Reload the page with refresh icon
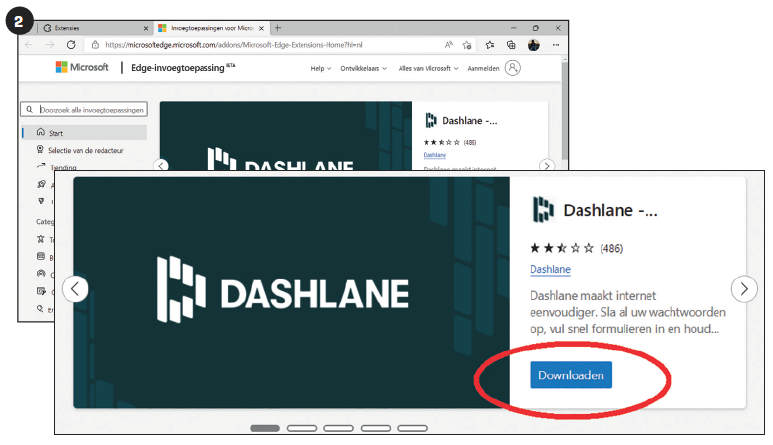This screenshot has height=445, width=773. 71,45
